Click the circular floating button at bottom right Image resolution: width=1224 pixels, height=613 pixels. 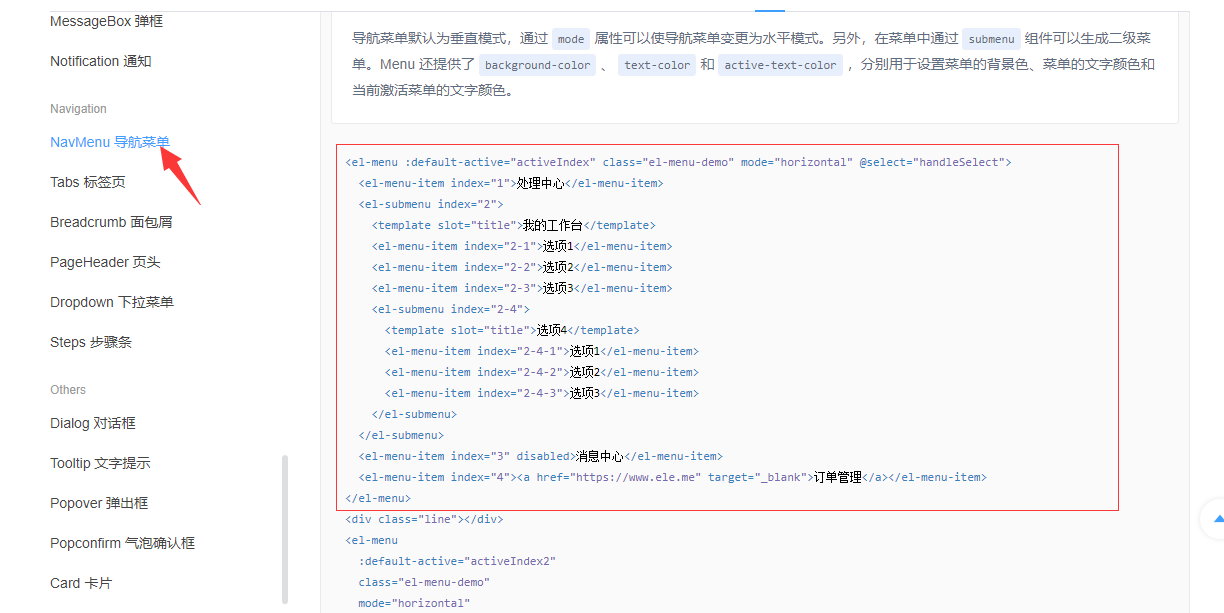(1217, 519)
